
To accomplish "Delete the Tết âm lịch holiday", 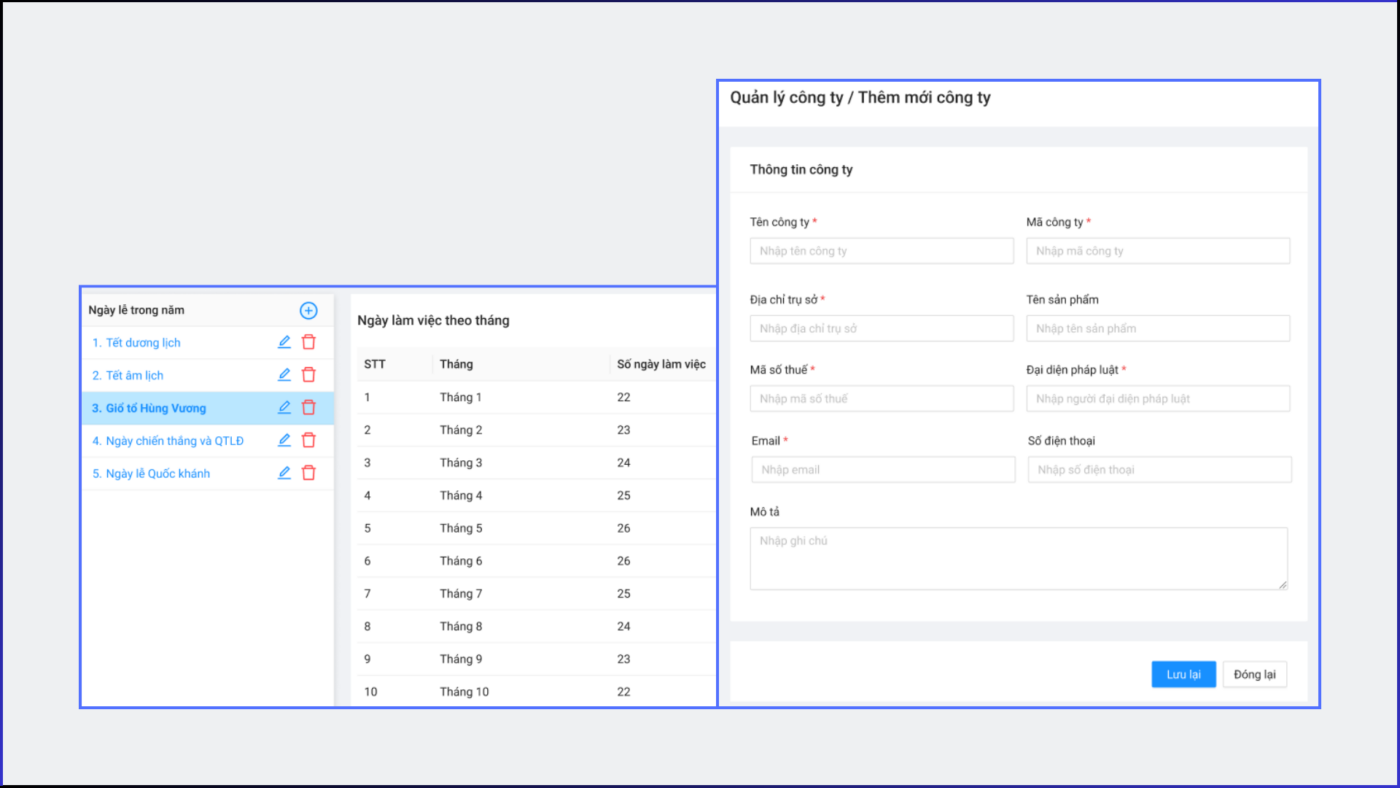I will pyautogui.click(x=309, y=375).
